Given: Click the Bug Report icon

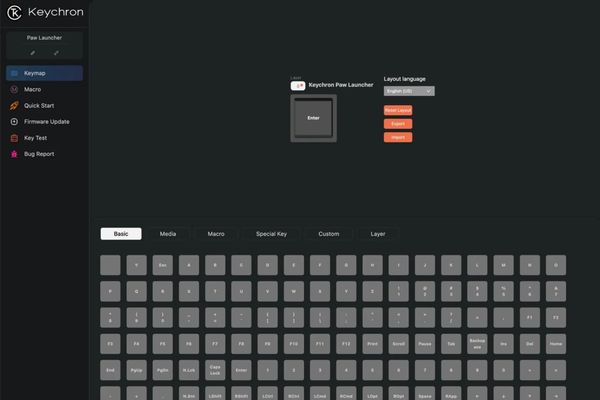Looking at the screenshot, I should [x=14, y=154].
